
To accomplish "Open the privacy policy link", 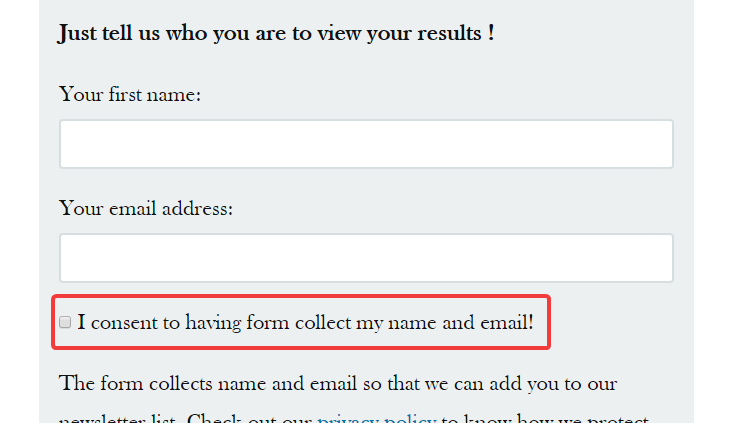I will point(377,419).
